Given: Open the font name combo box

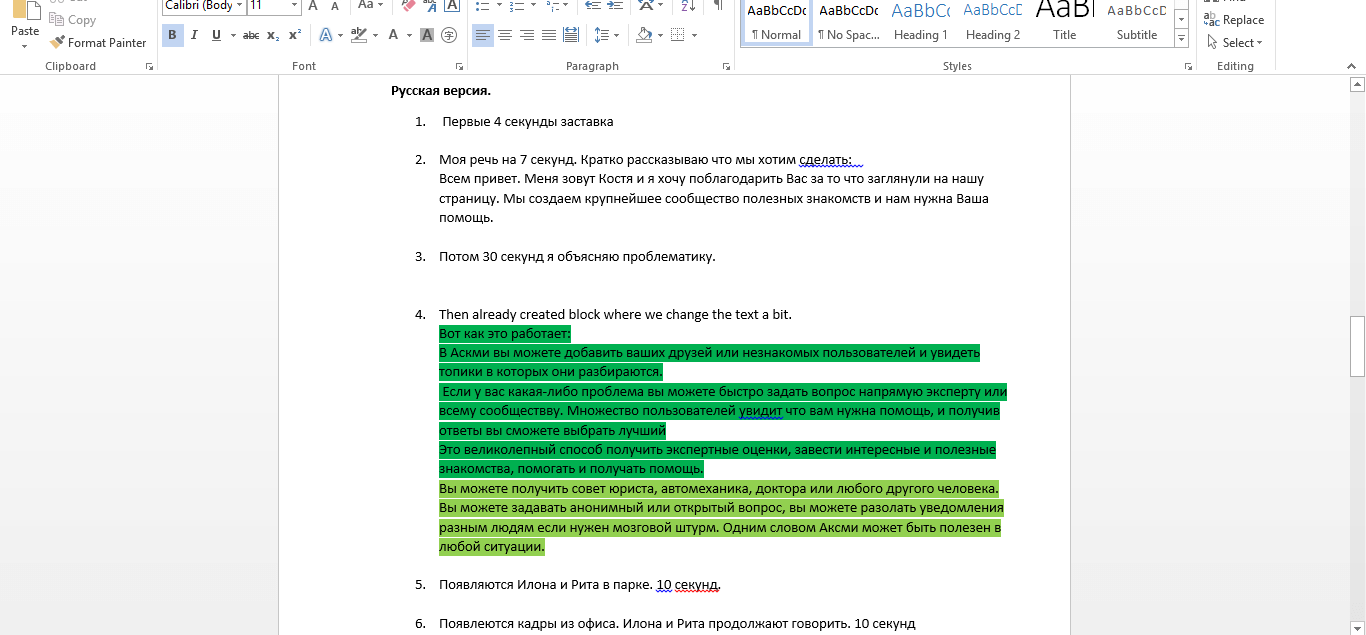Looking at the screenshot, I should (204, 5).
